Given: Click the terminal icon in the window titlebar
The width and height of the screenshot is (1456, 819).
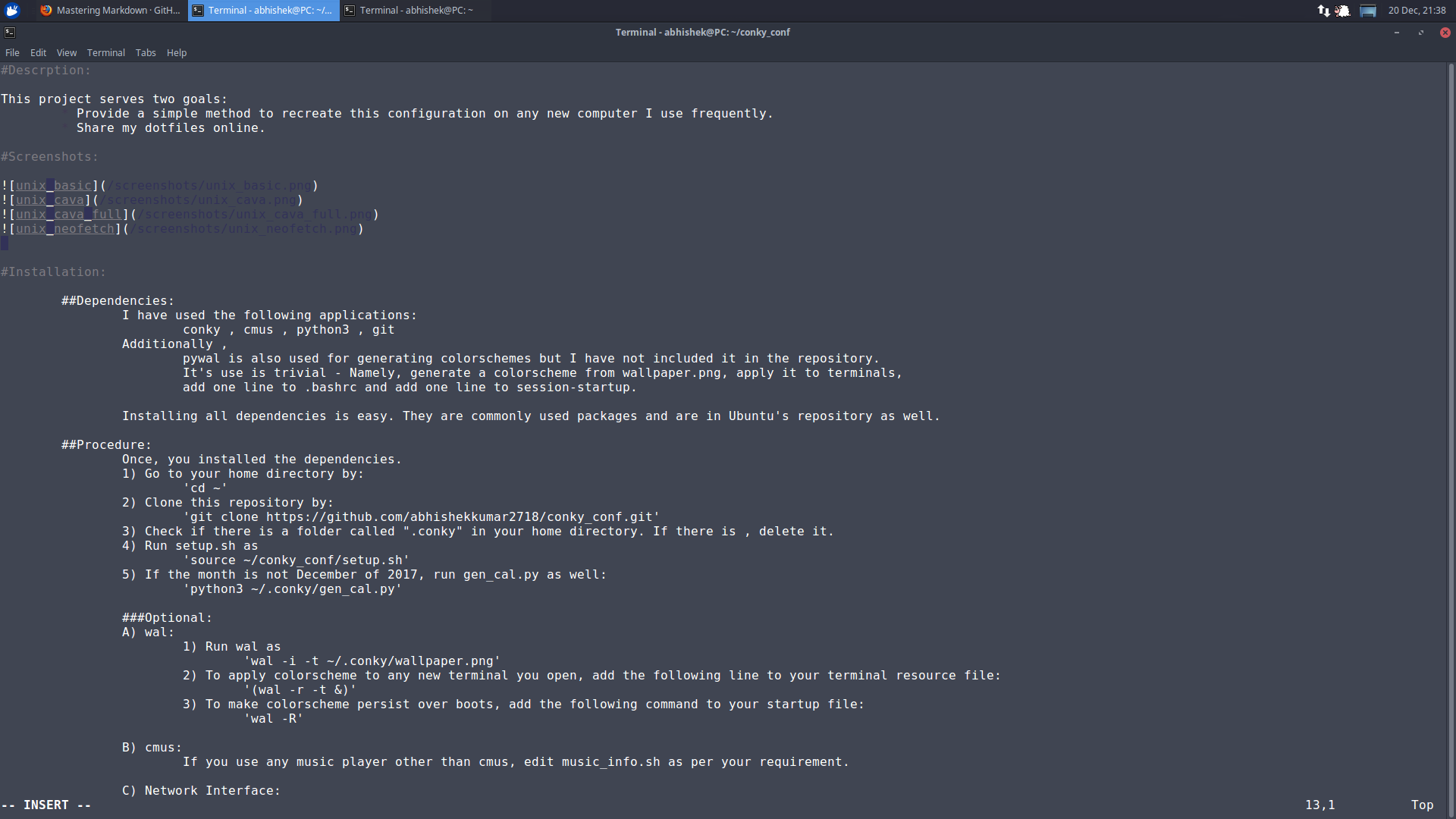Looking at the screenshot, I should pos(10,33).
